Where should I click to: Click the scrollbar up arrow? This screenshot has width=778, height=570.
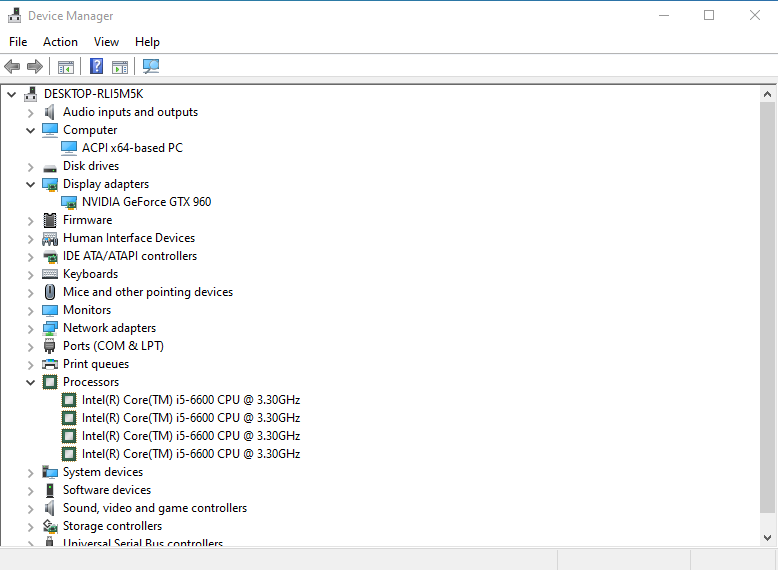pos(767,94)
